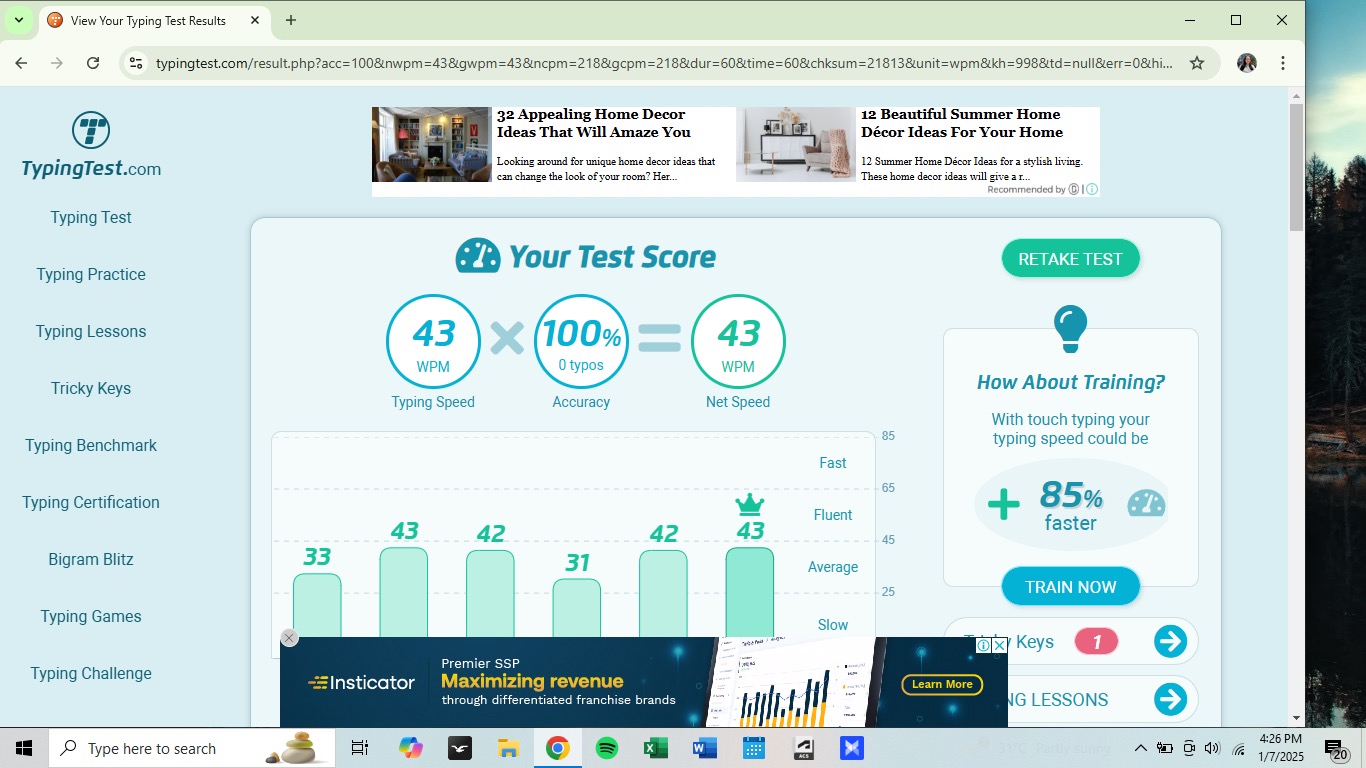This screenshot has height=768, width=1366.
Task: Open the Chrome browser profile avatar menu
Action: coord(1246,61)
